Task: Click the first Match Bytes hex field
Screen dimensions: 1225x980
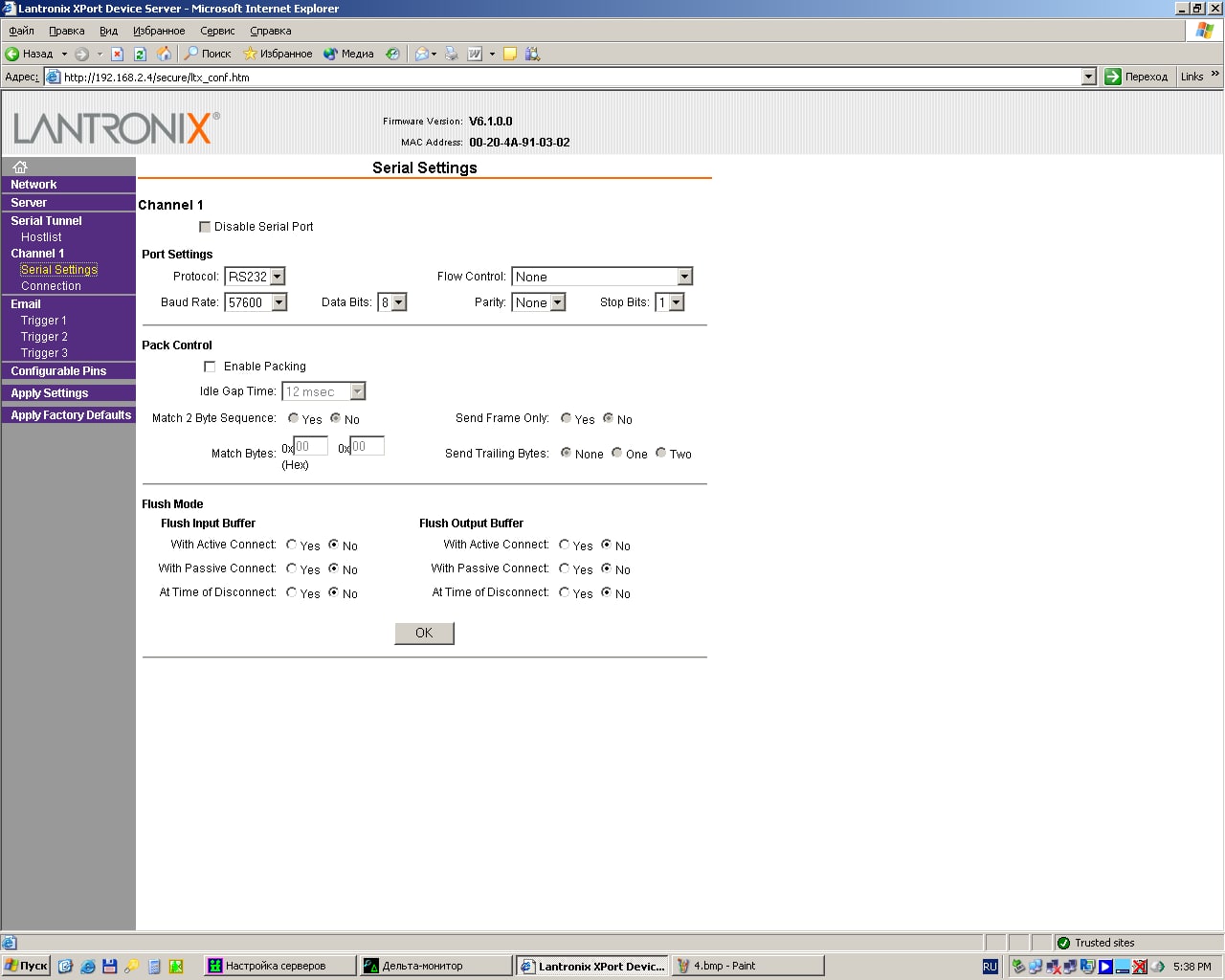Action: click(x=311, y=446)
